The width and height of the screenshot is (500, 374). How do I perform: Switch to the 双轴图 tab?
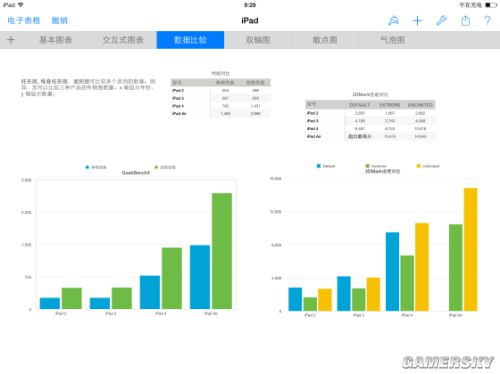(x=258, y=40)
